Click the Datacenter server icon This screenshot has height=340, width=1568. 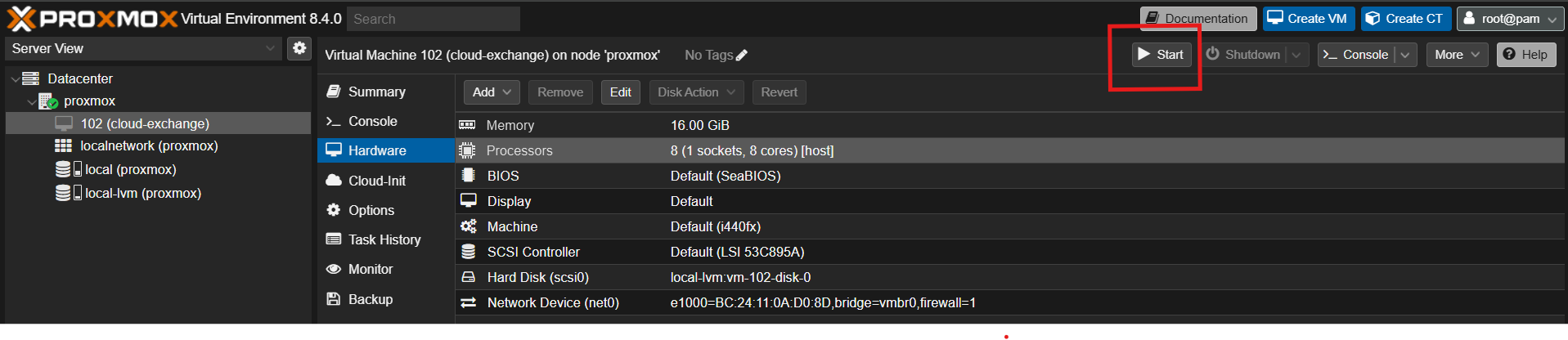pyautogui.click(x=31, y=78)
